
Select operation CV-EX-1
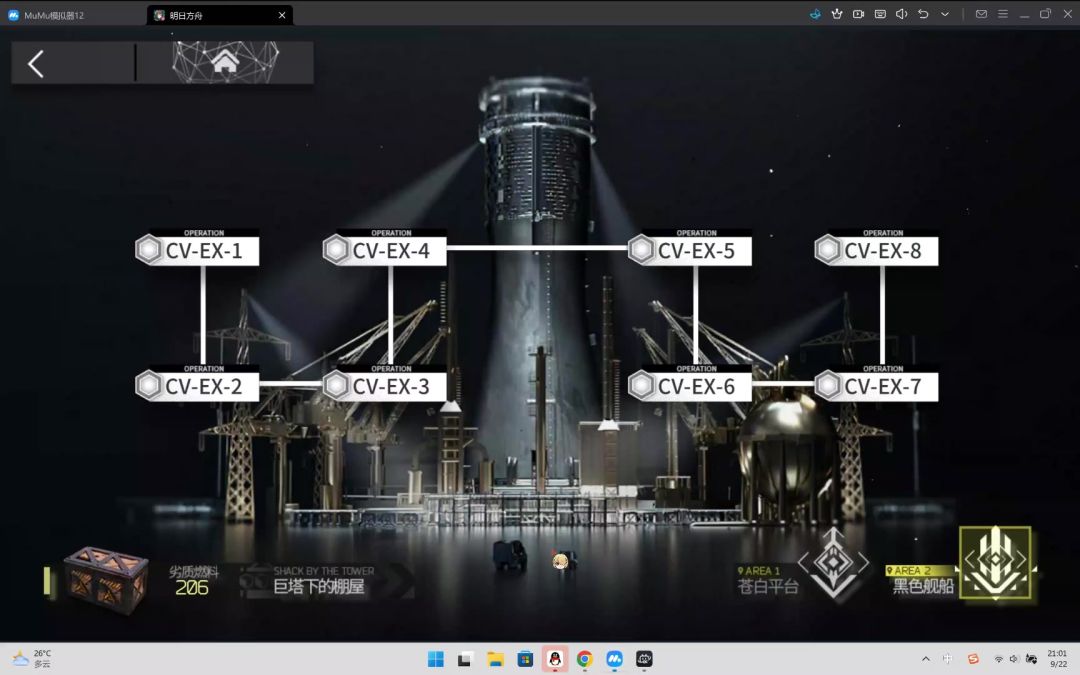(x=198, y=250)
